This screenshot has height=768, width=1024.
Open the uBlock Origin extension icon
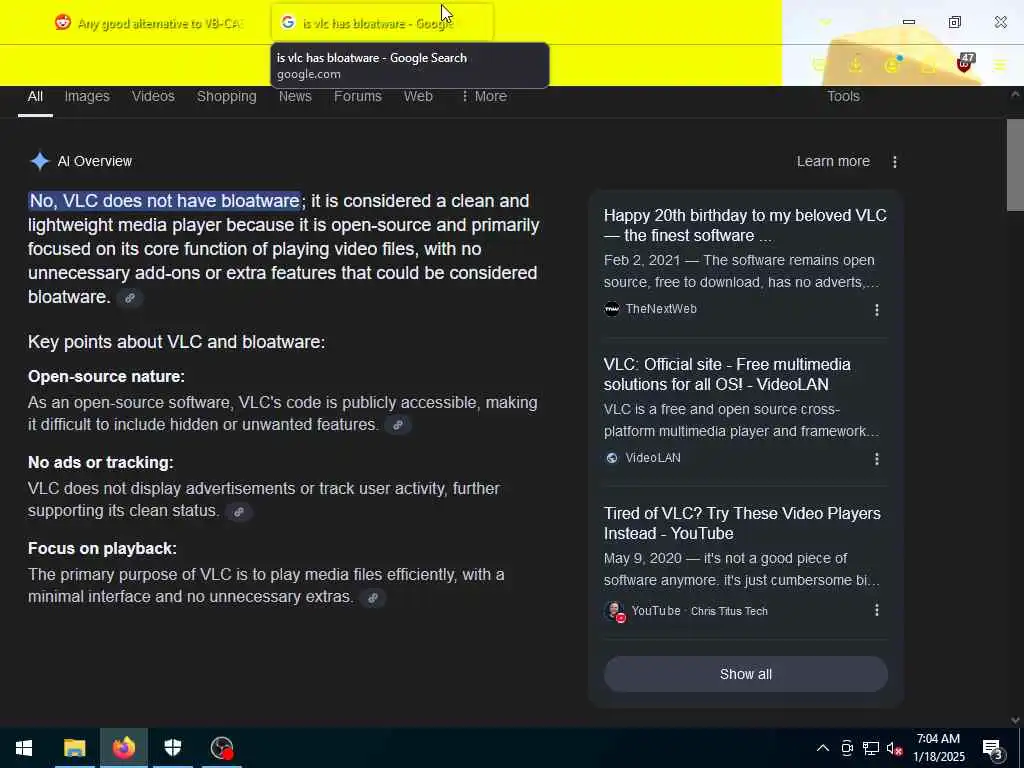point(964,64)
